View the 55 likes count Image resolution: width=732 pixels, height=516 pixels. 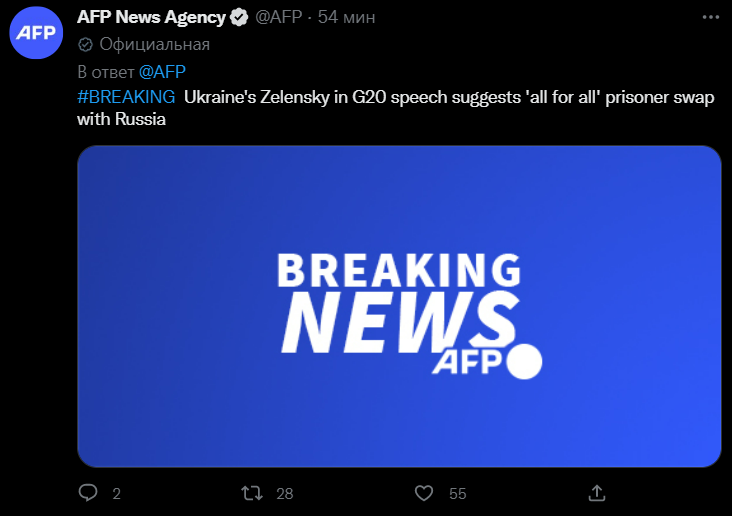point(458,494)
